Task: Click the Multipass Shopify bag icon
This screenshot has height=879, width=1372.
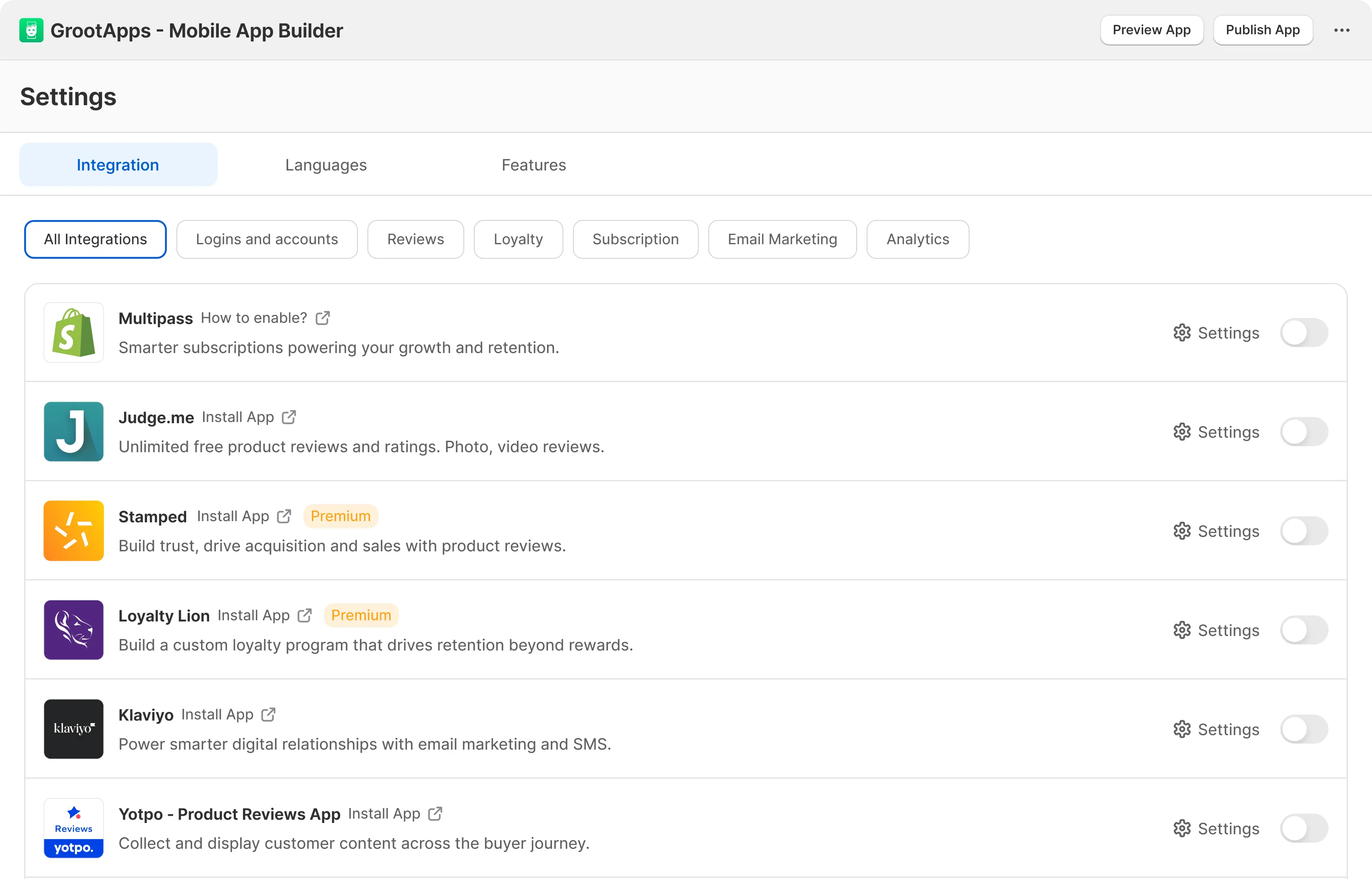Action: point(74,333)
